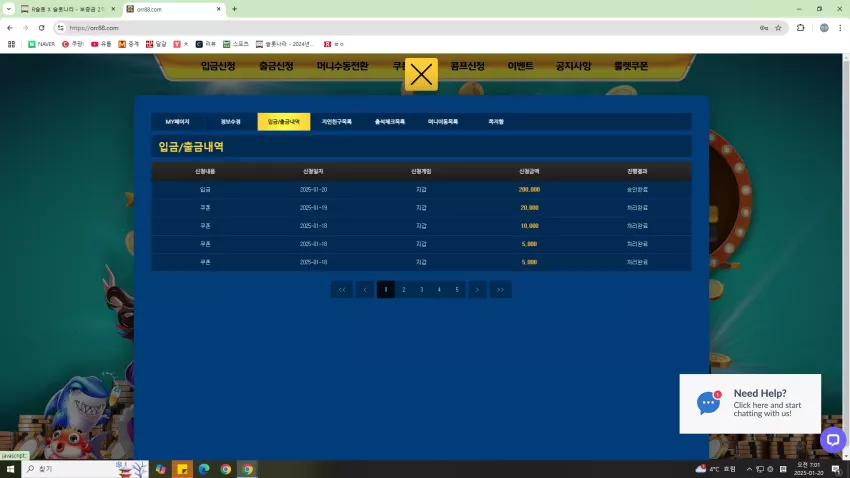
Task: Open a new browser tab
Action: (x=235, y=9)
